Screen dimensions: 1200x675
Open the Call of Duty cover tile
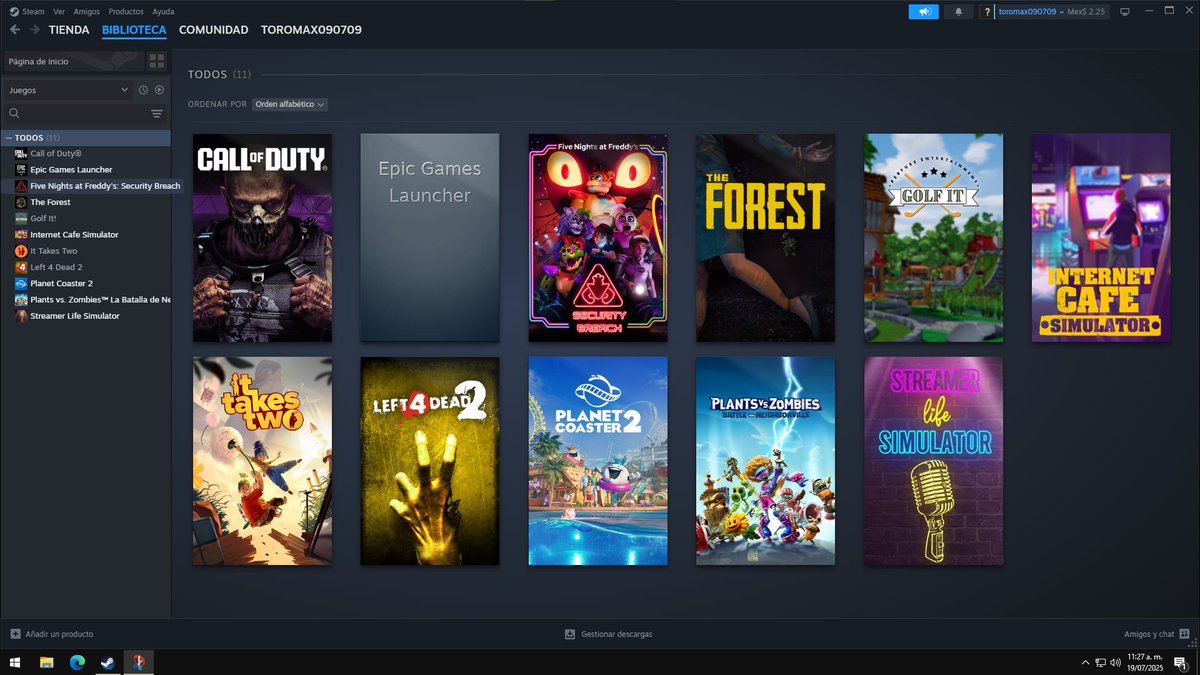[262, 238]
